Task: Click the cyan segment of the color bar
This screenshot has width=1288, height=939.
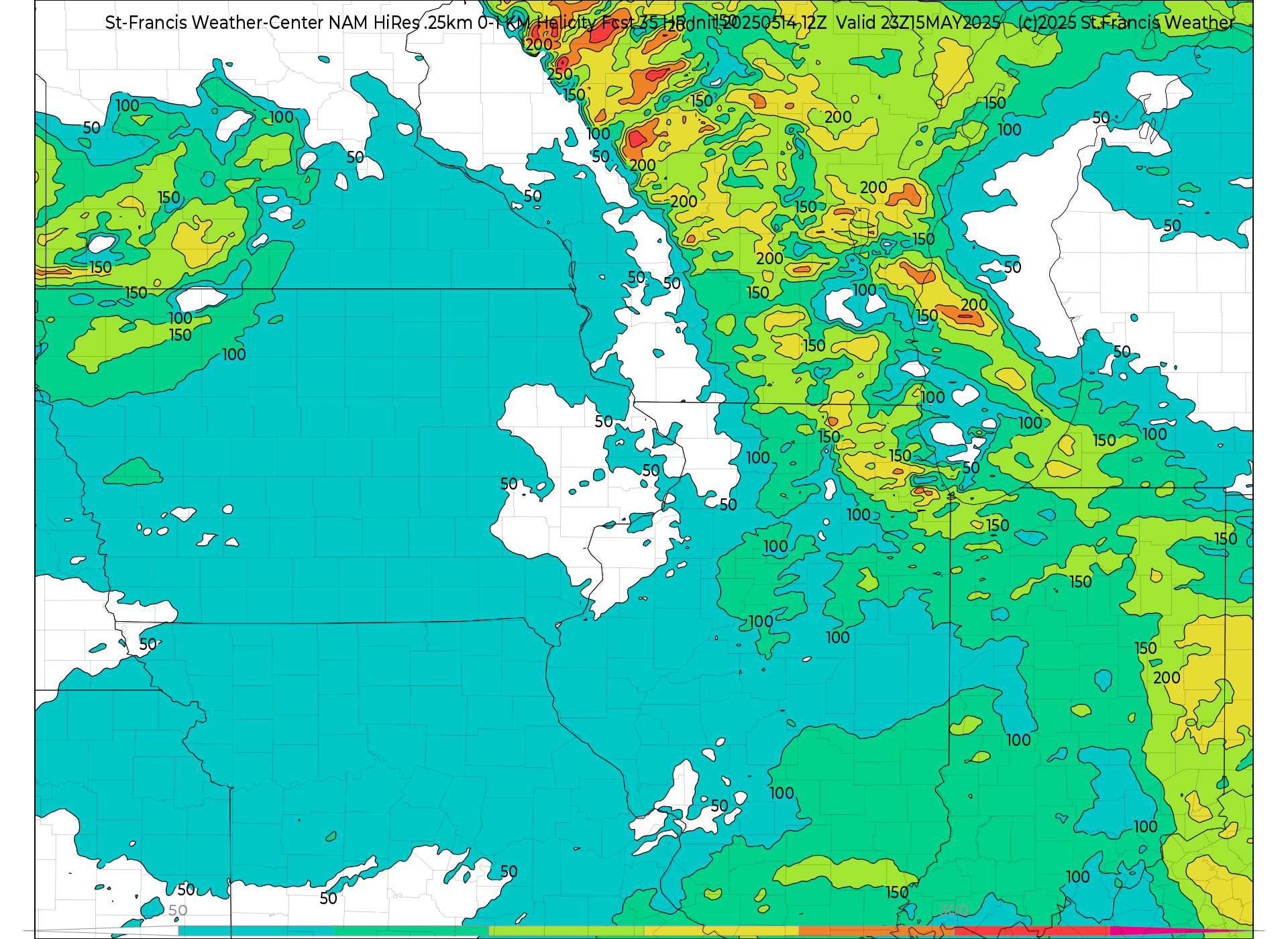Action: tap(256, 931)
